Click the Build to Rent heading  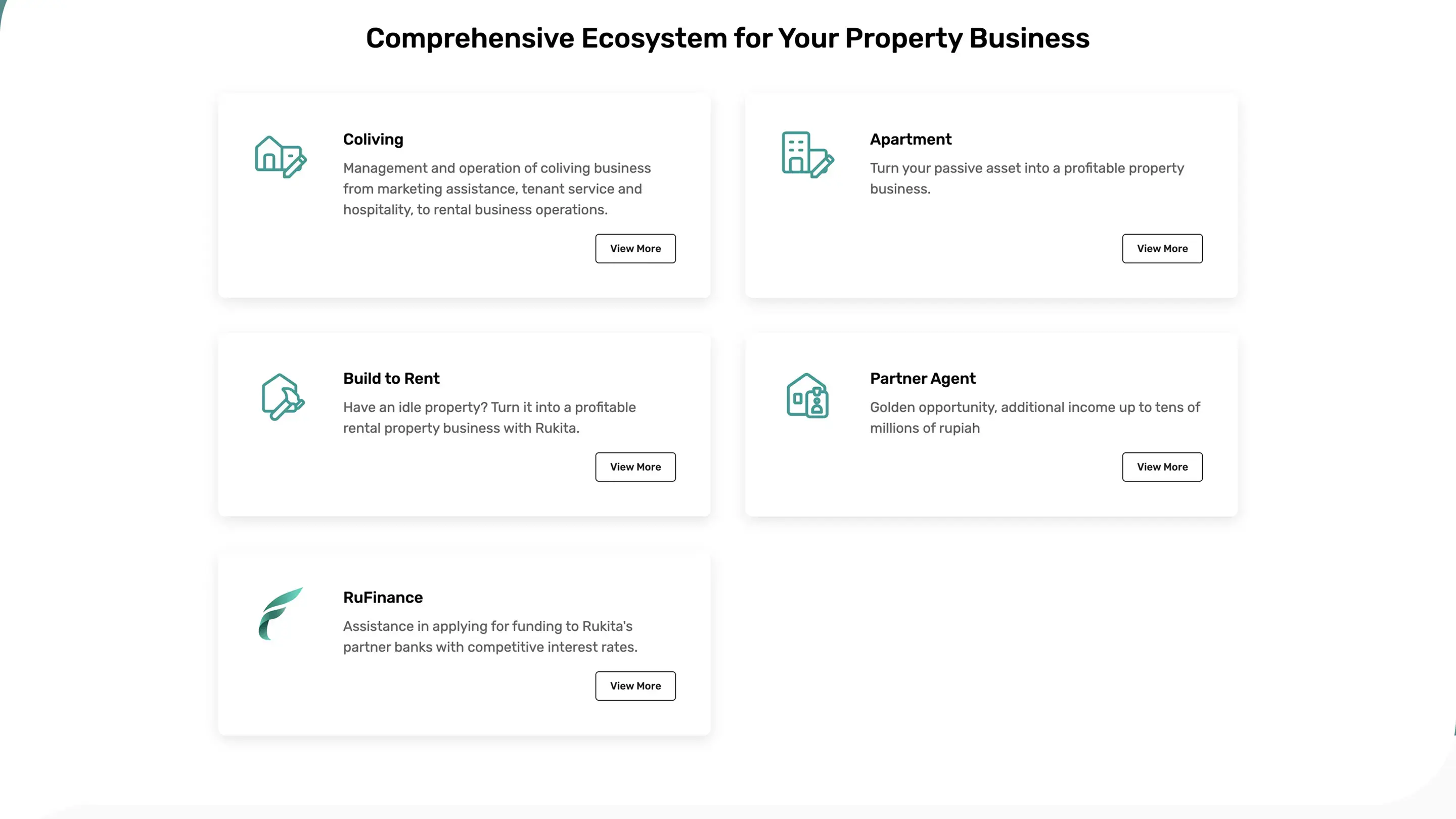(391, 378)
